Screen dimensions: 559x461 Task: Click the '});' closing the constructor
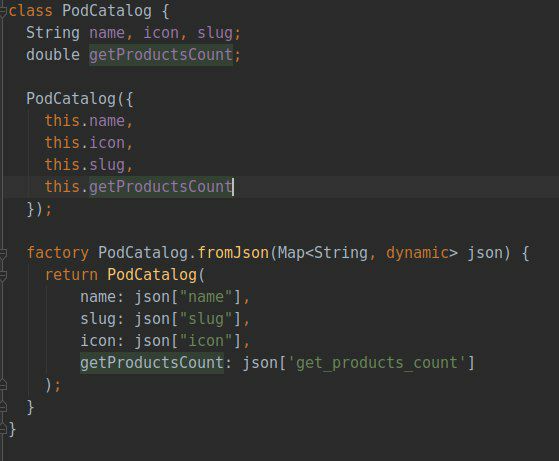tap(39, 209)
